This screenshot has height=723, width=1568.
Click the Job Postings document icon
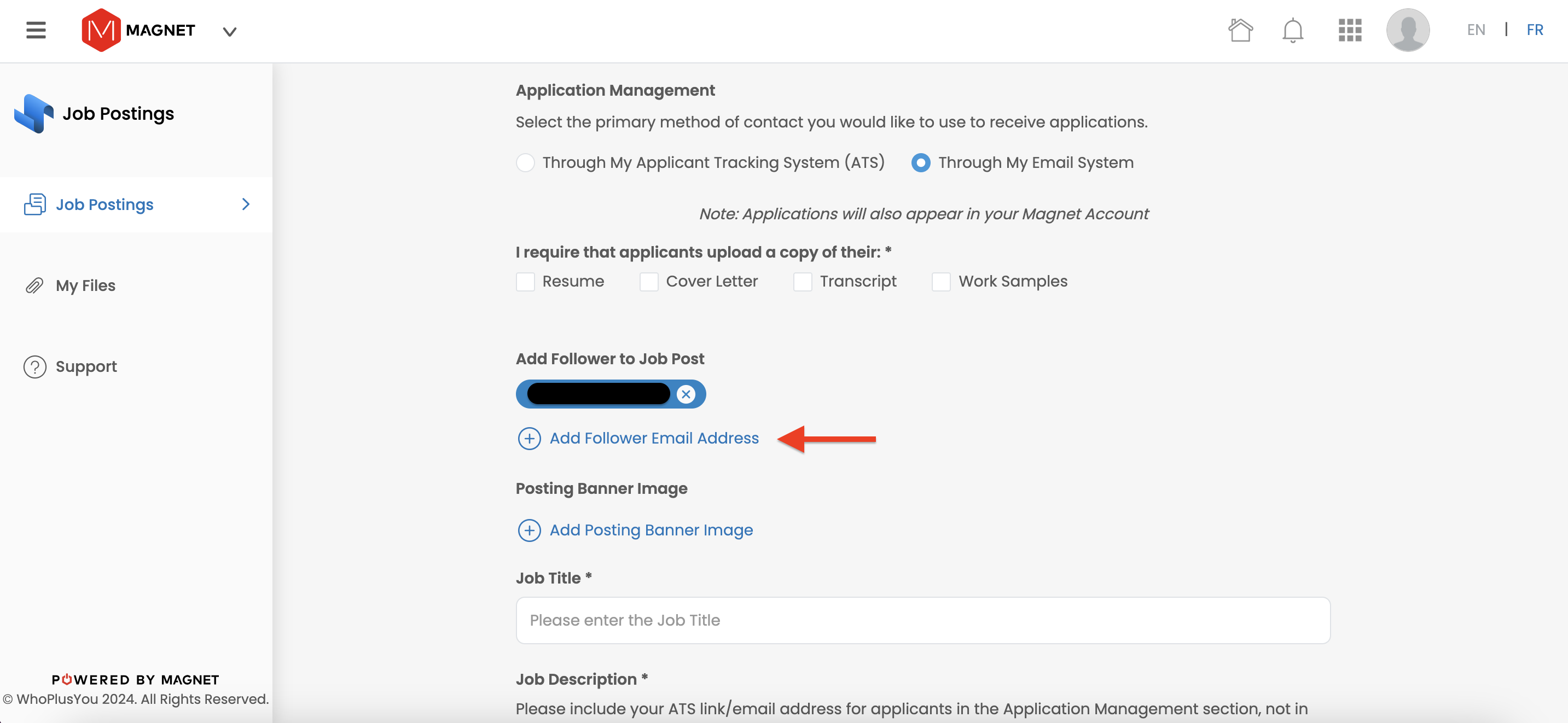[x=34, y=204]
